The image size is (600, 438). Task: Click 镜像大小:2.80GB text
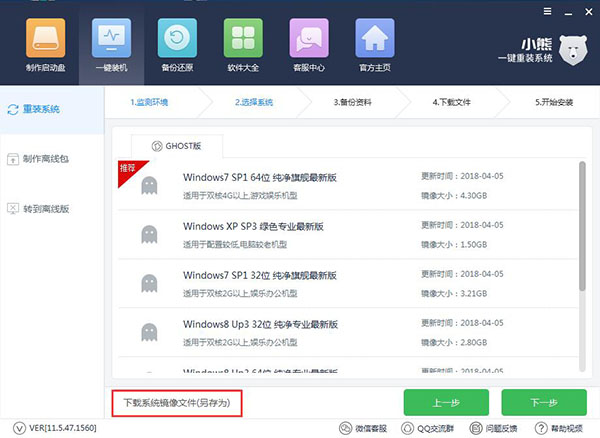tap(454, 342)
